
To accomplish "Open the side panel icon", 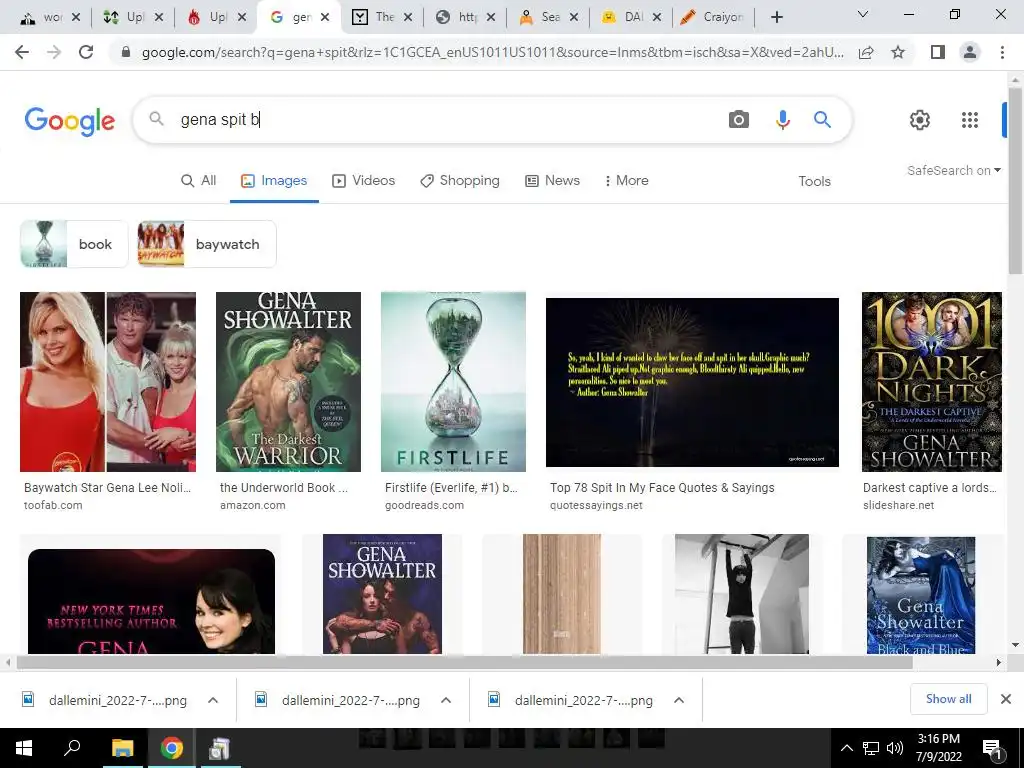I will pos(937,52).
